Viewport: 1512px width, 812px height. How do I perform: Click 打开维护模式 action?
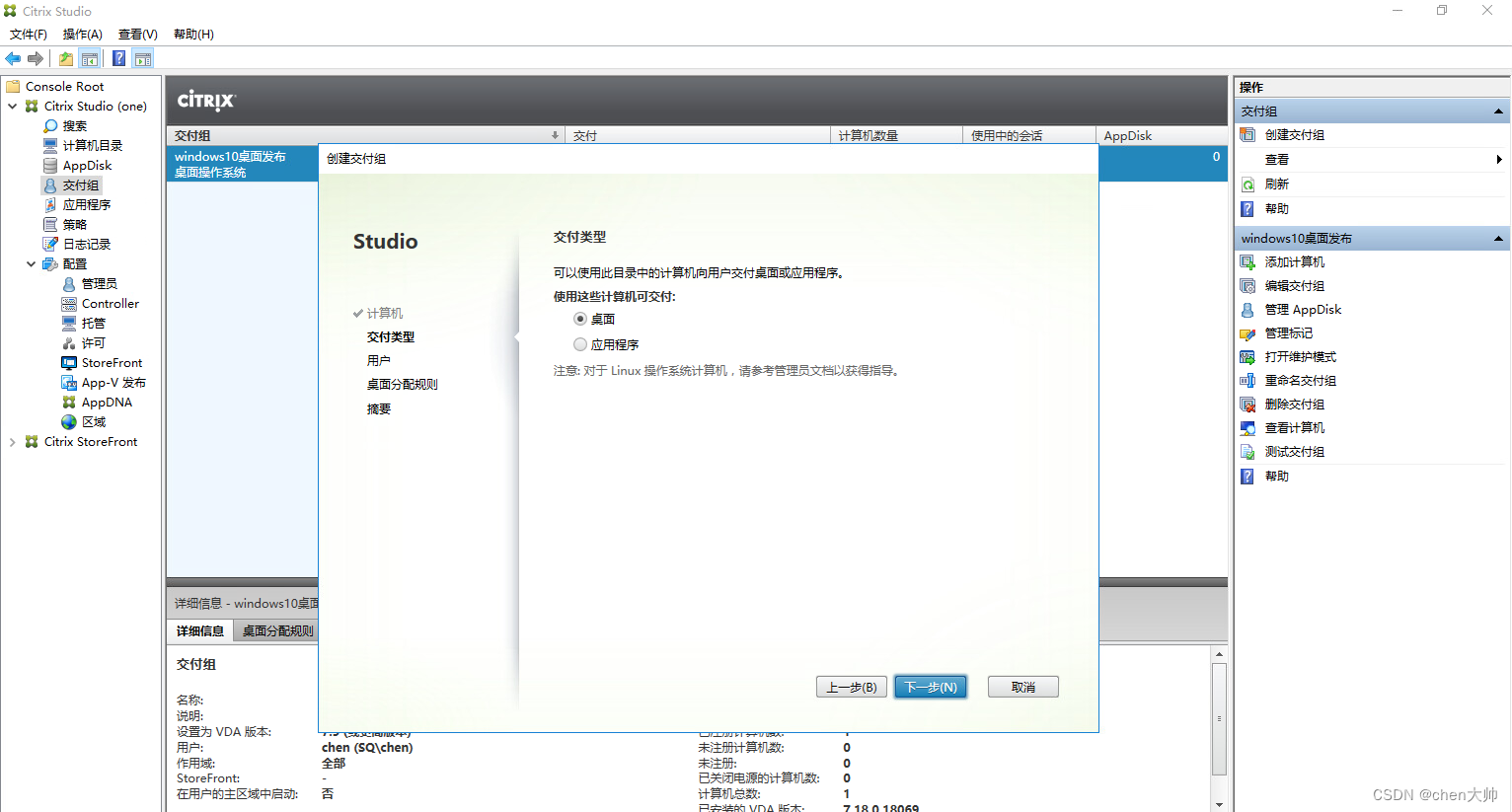pyautogui.click(x=1301, y=357)
